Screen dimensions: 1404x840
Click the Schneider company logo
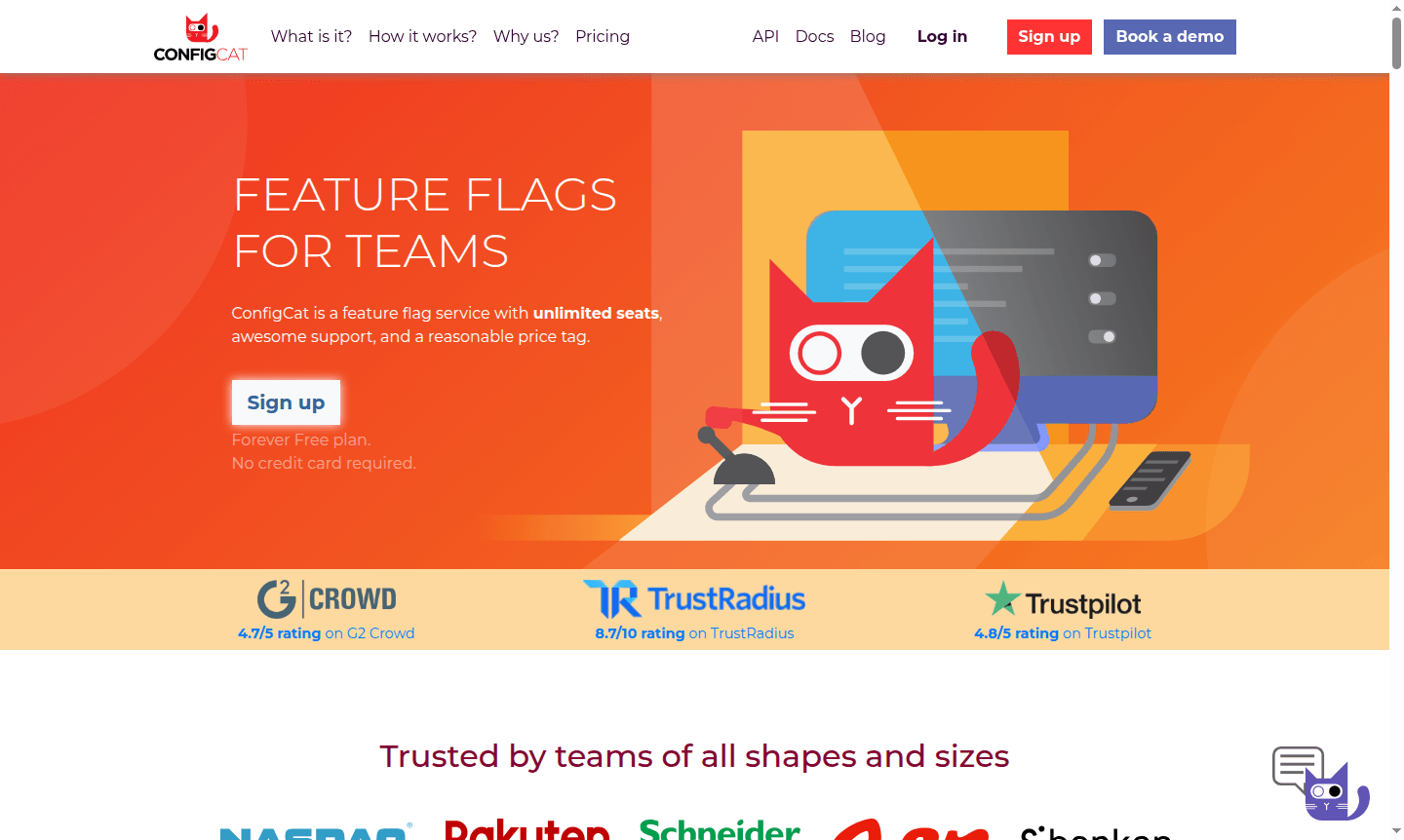click(x=720, y=831)
